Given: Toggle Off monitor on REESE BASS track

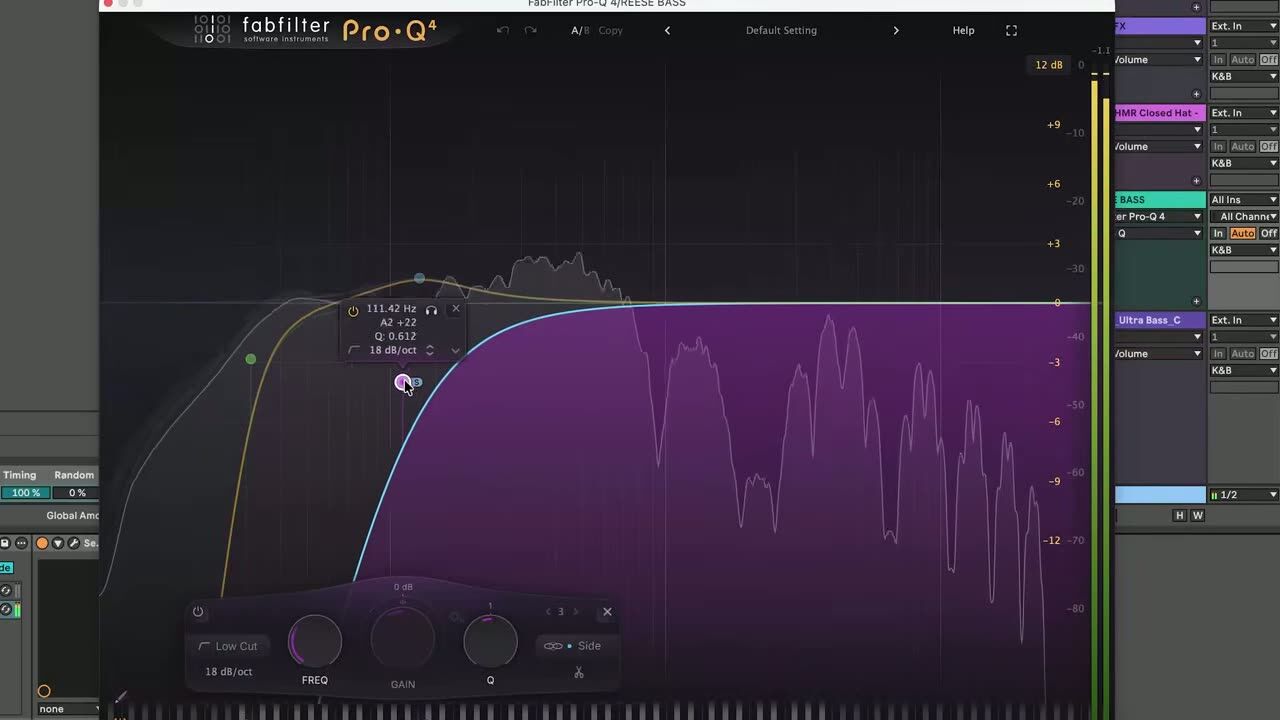Looking at the screenshot, I should coord(1268,233).
